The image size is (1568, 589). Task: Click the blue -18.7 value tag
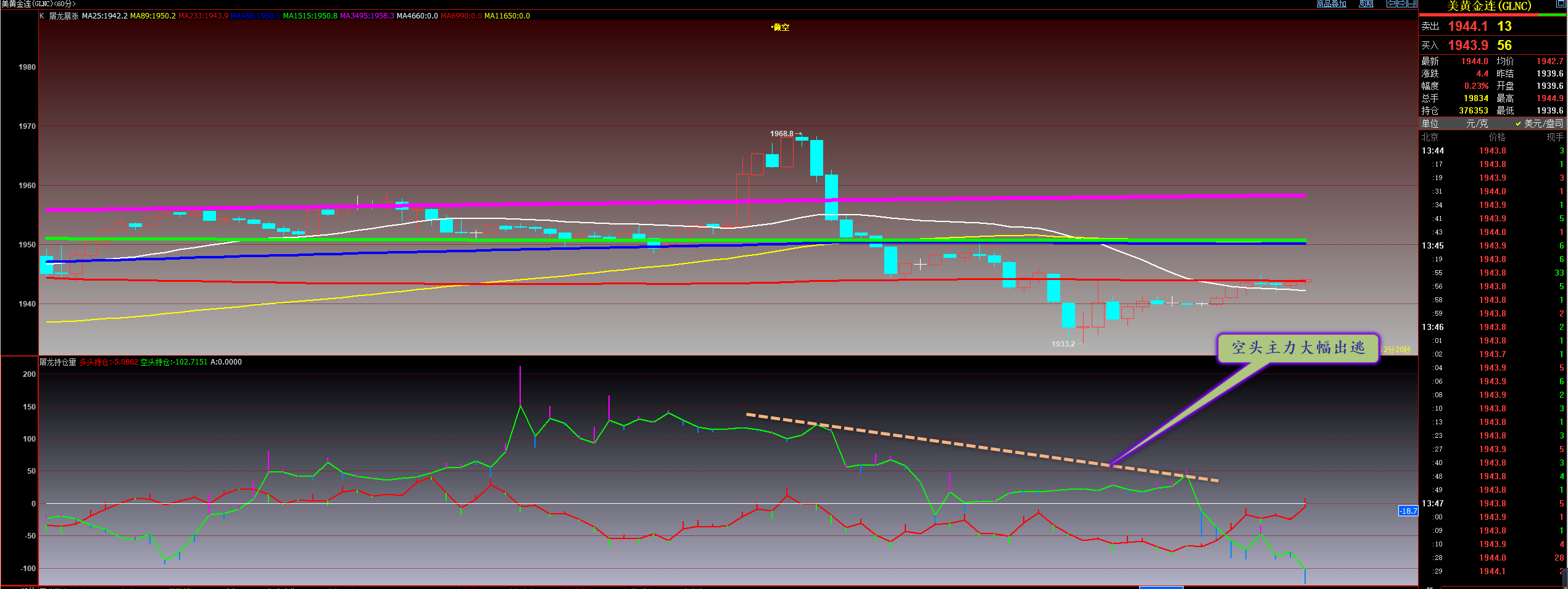tap(1408, 511)
